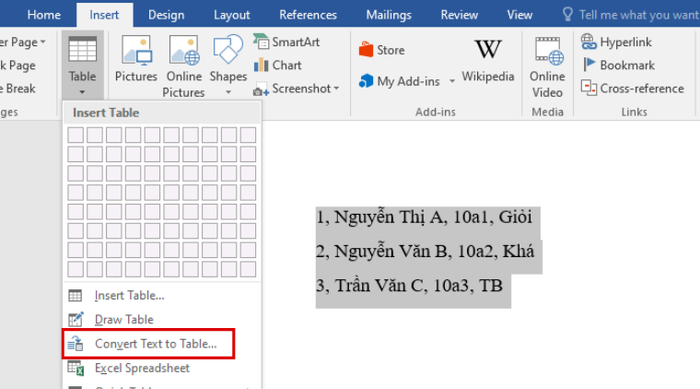Insert a Chart

(278, 65)
